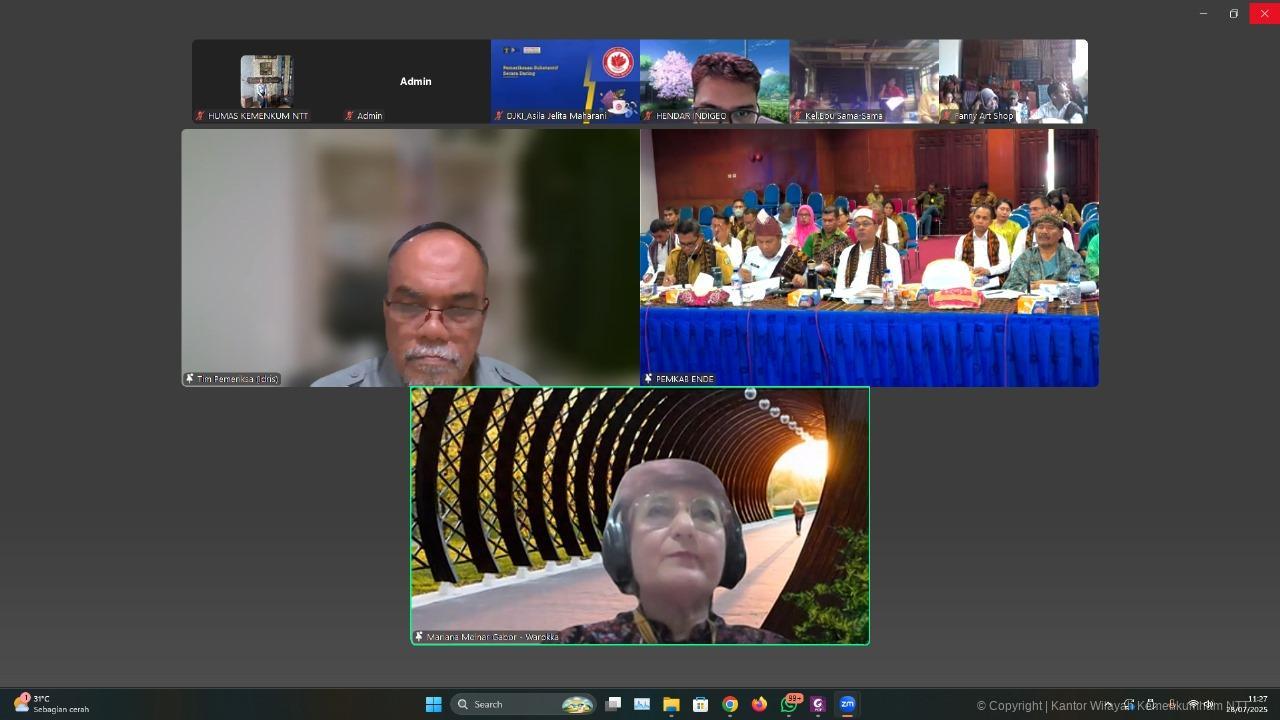Open File Explorer from the taskbar
Screen dimensions: 1280x720
click(671, 704)
